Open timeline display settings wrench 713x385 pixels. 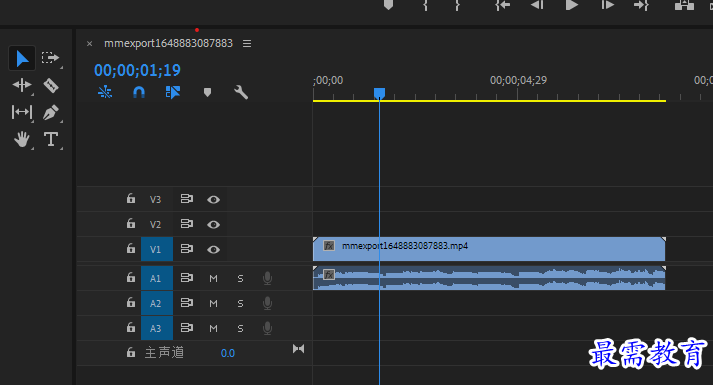coord(241,93)
